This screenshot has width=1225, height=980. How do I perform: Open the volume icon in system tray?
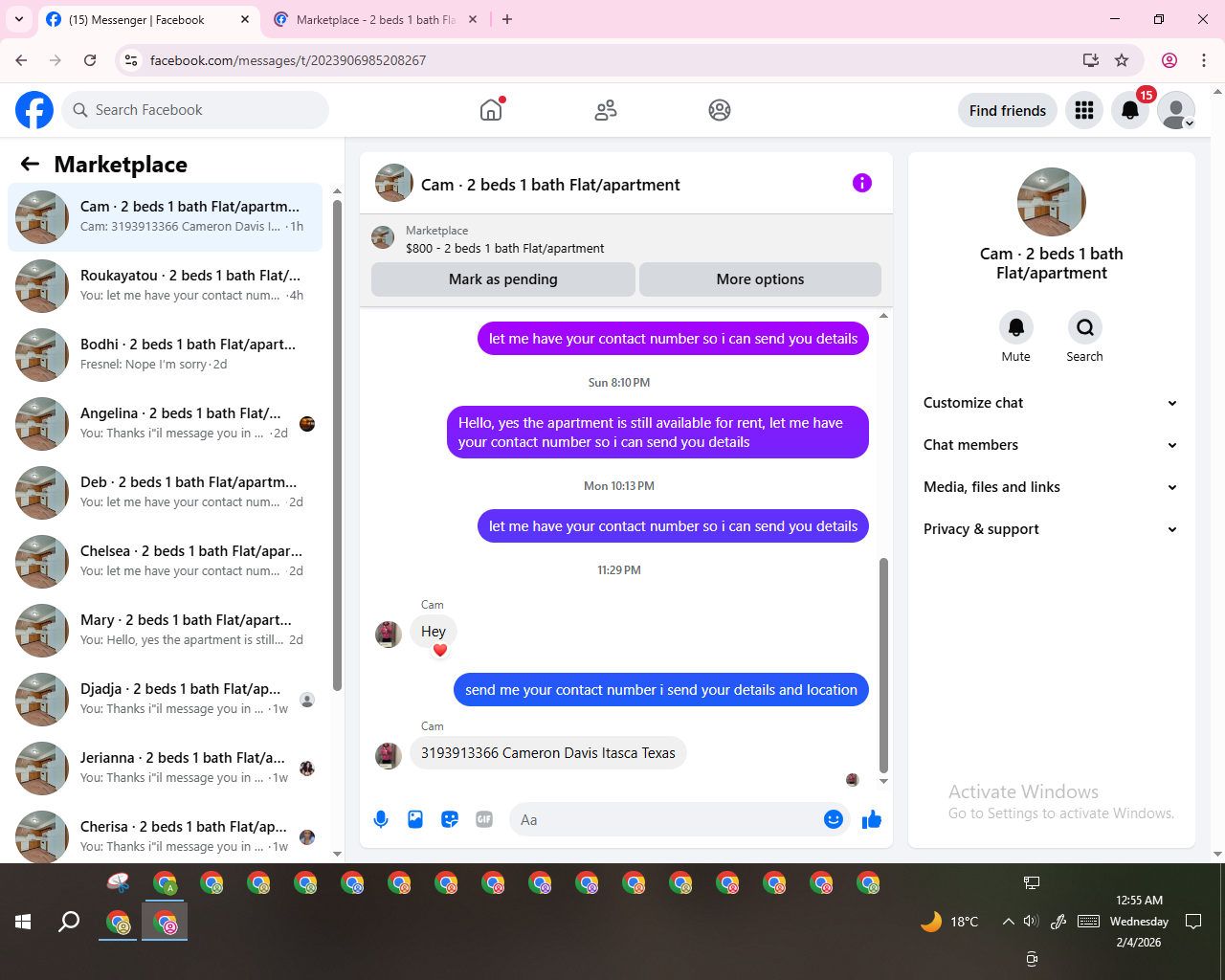click(1031, 922)
